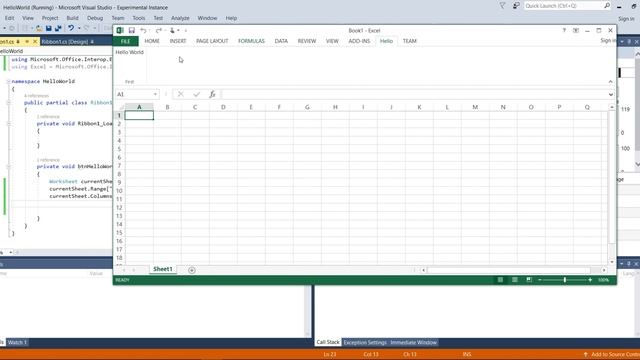Zoom out with minus icon in Excel

click(x=540, y=280)
